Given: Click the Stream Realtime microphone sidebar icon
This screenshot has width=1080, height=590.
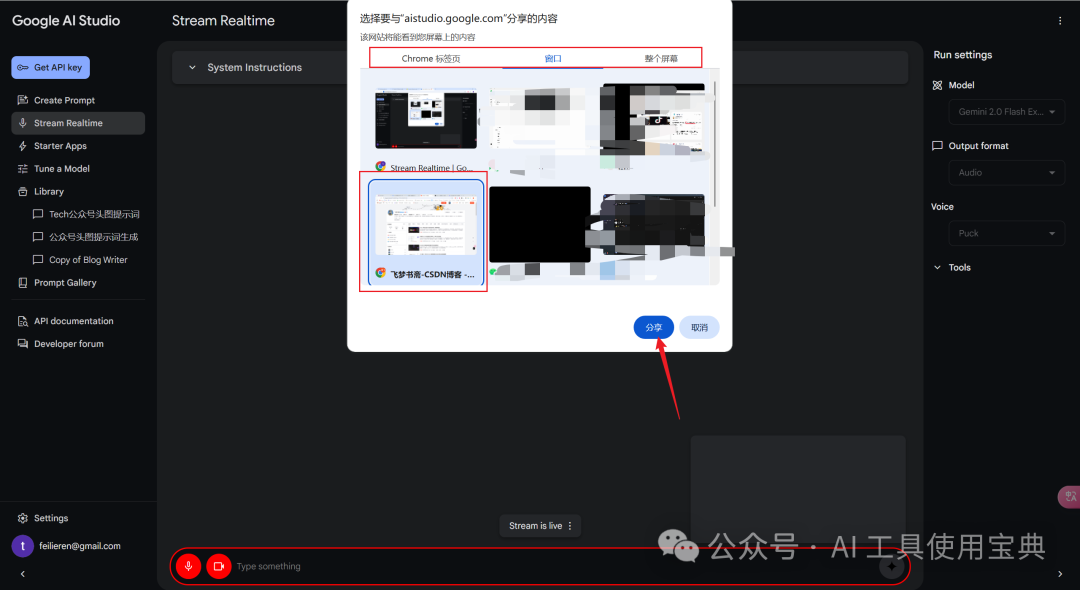Looking at the screenshot, I should (x=23, y=123).
